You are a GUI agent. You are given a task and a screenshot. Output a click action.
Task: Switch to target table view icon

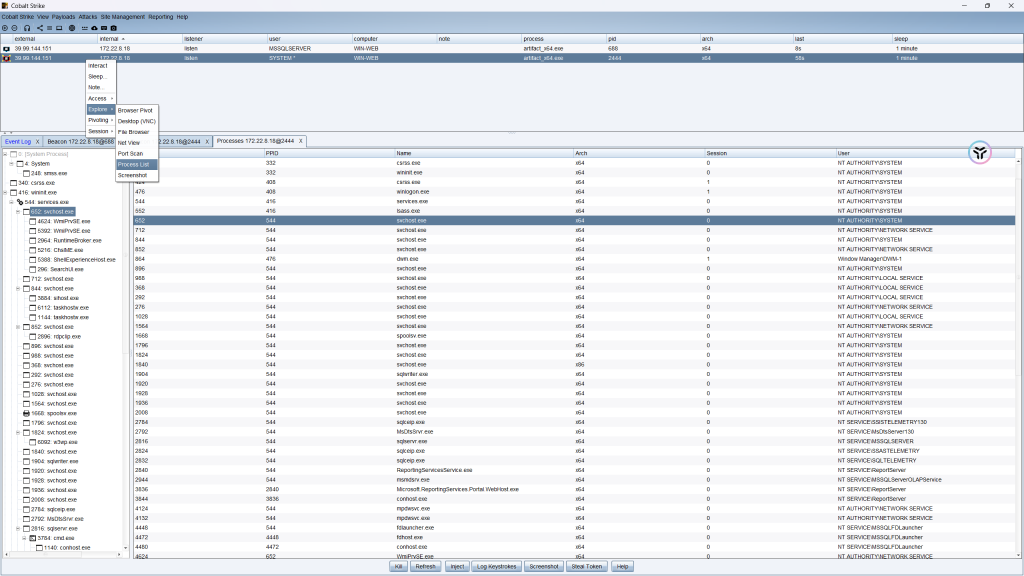tap(59, 28)
